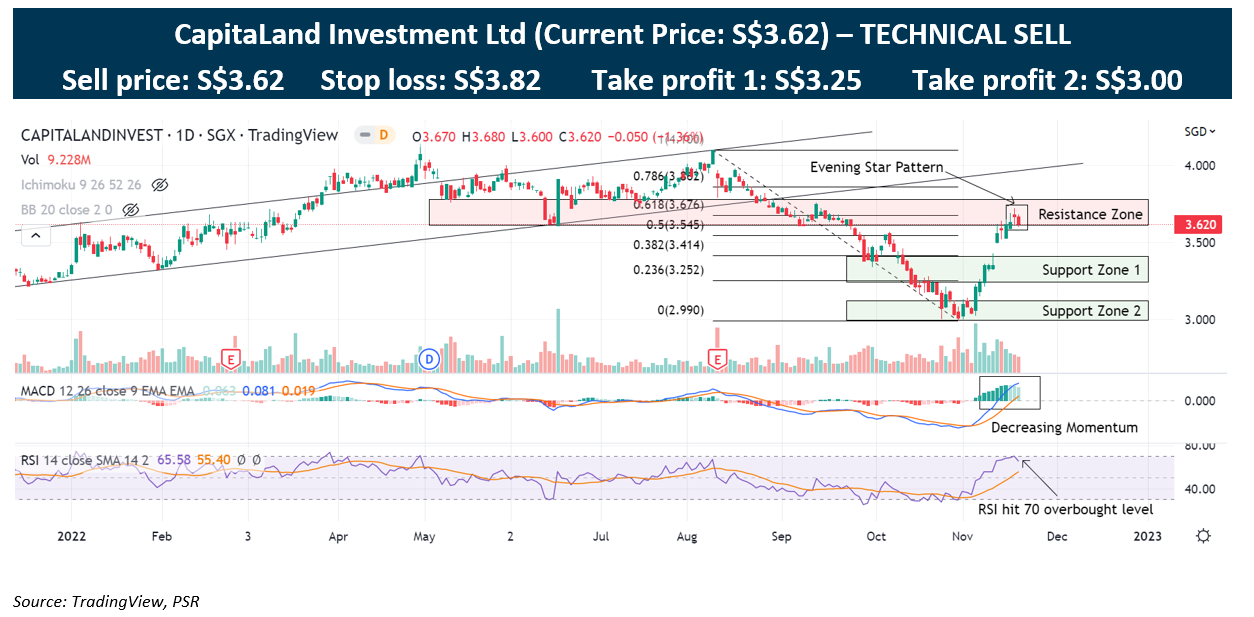Click the high price H3.680 in header

[x=485, y=135]
